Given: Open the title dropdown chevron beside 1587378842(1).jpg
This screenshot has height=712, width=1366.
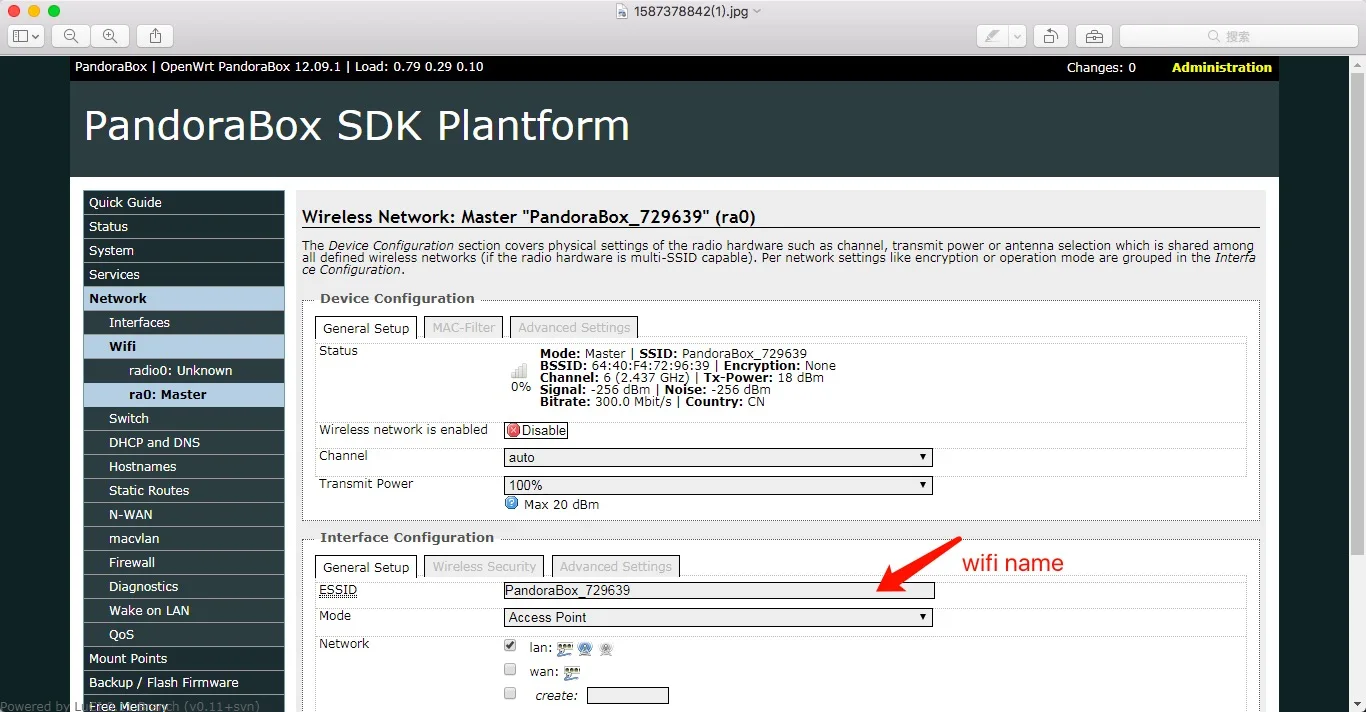Looking at the screenshot, I should [757, 11].
